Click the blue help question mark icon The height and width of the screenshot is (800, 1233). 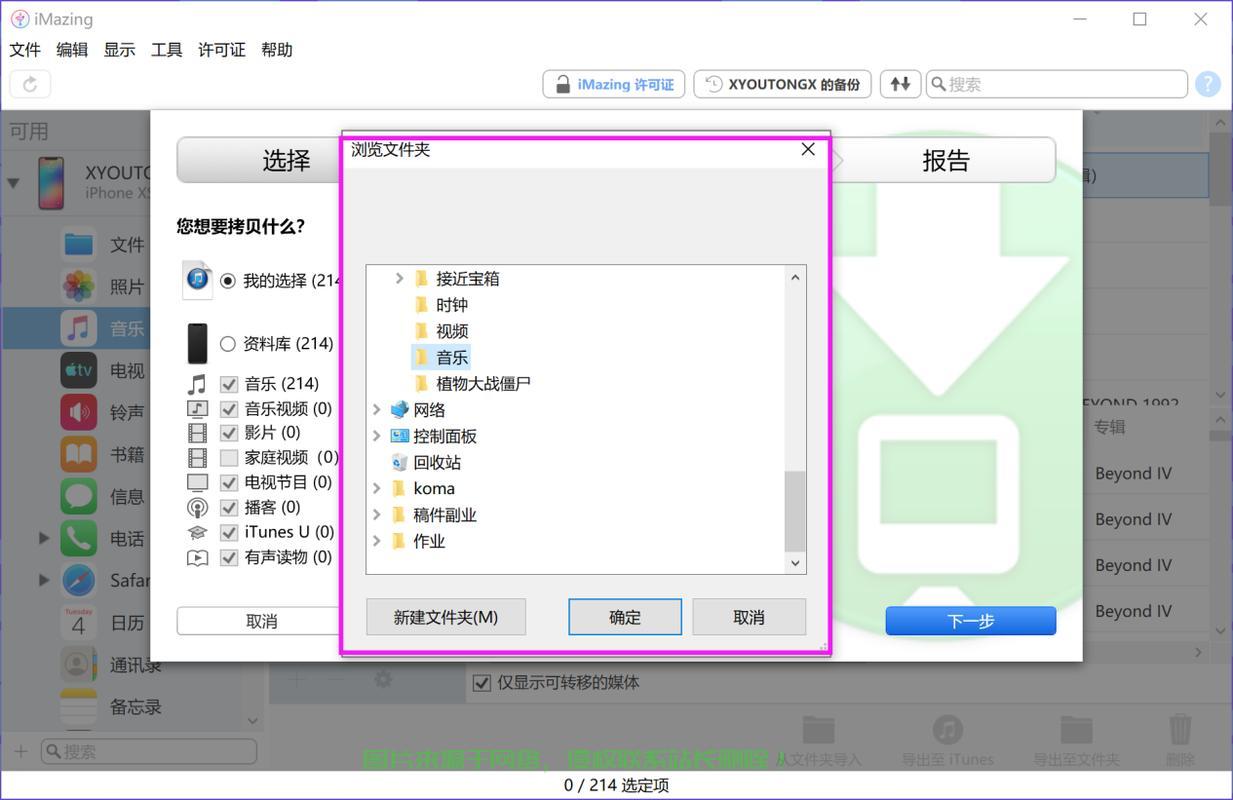click(x=1208, y=84)
